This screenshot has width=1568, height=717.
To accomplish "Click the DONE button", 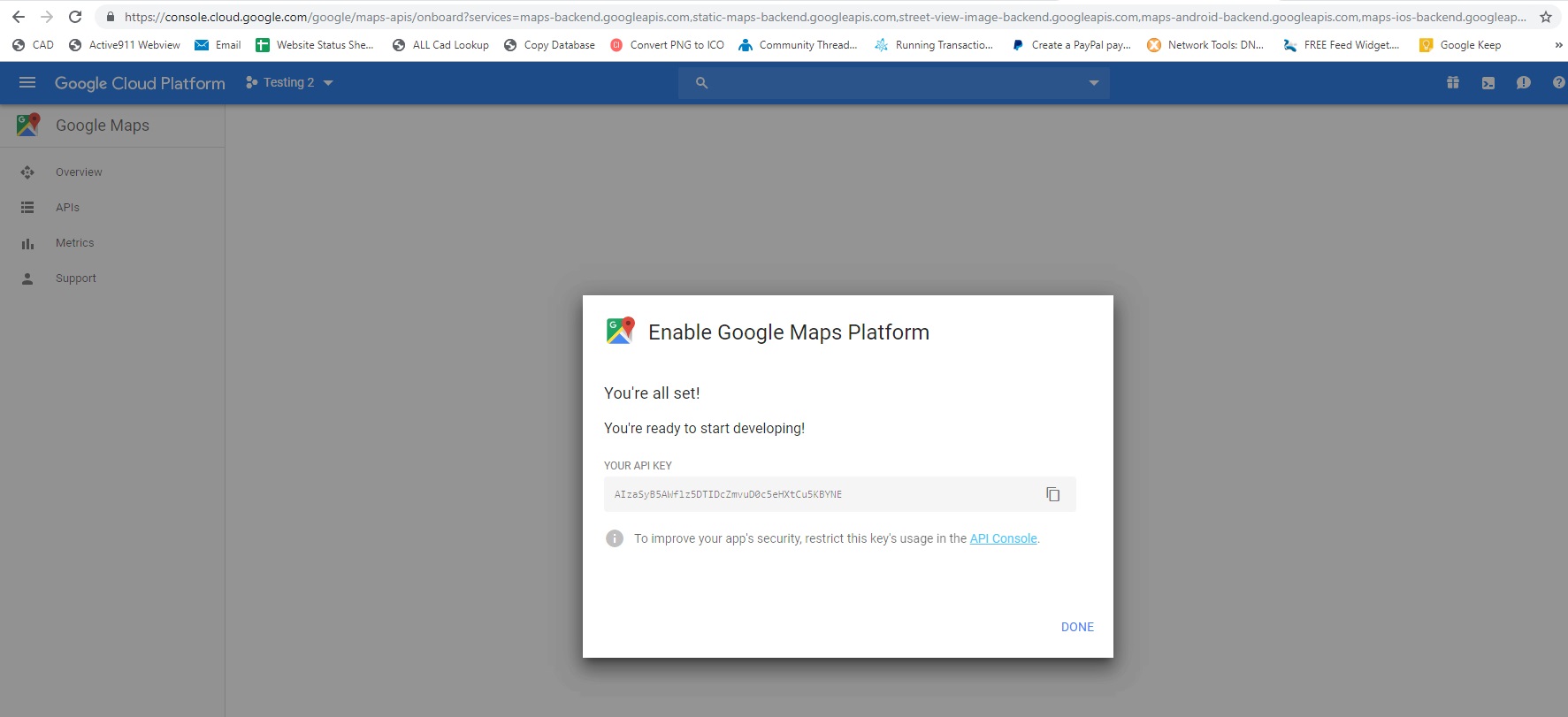I will tap(1077, 627).
